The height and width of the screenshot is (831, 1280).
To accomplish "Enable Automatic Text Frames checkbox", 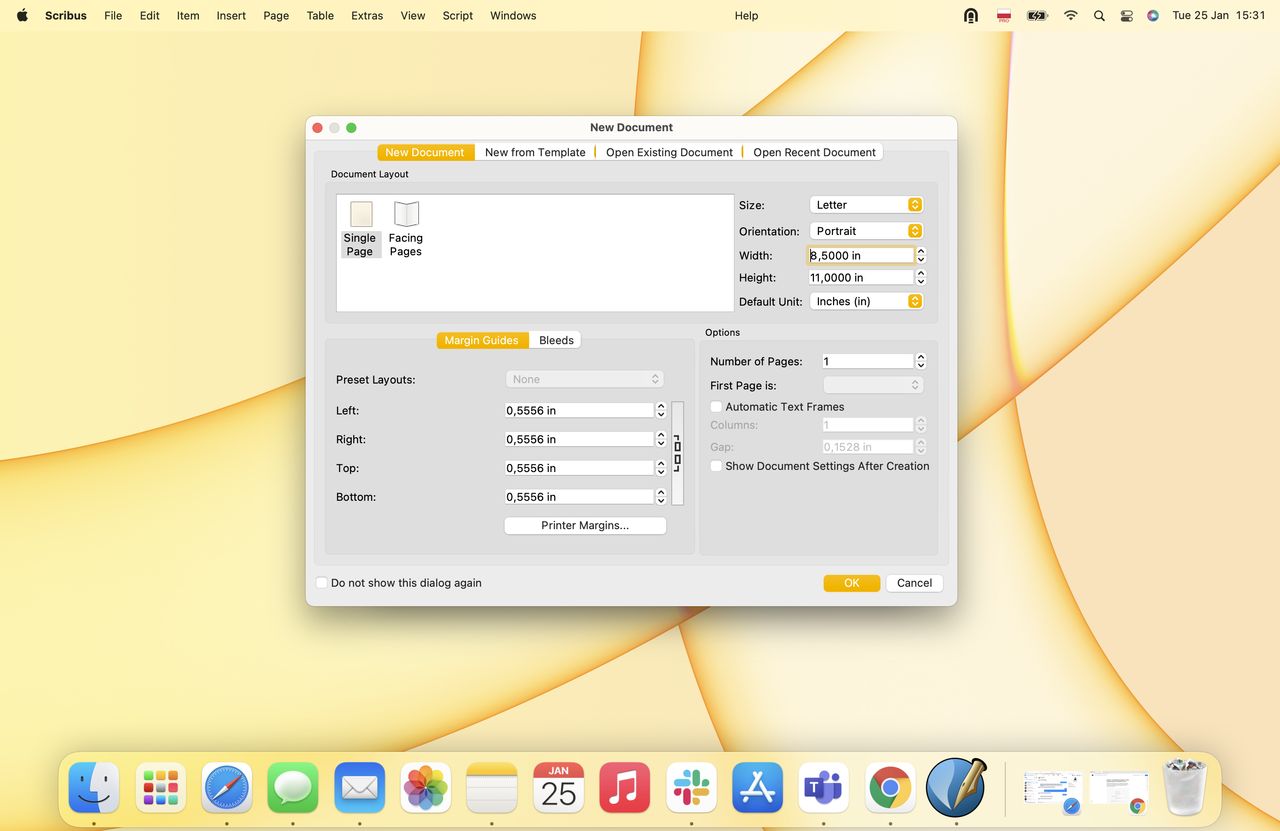I will (716, 407).
